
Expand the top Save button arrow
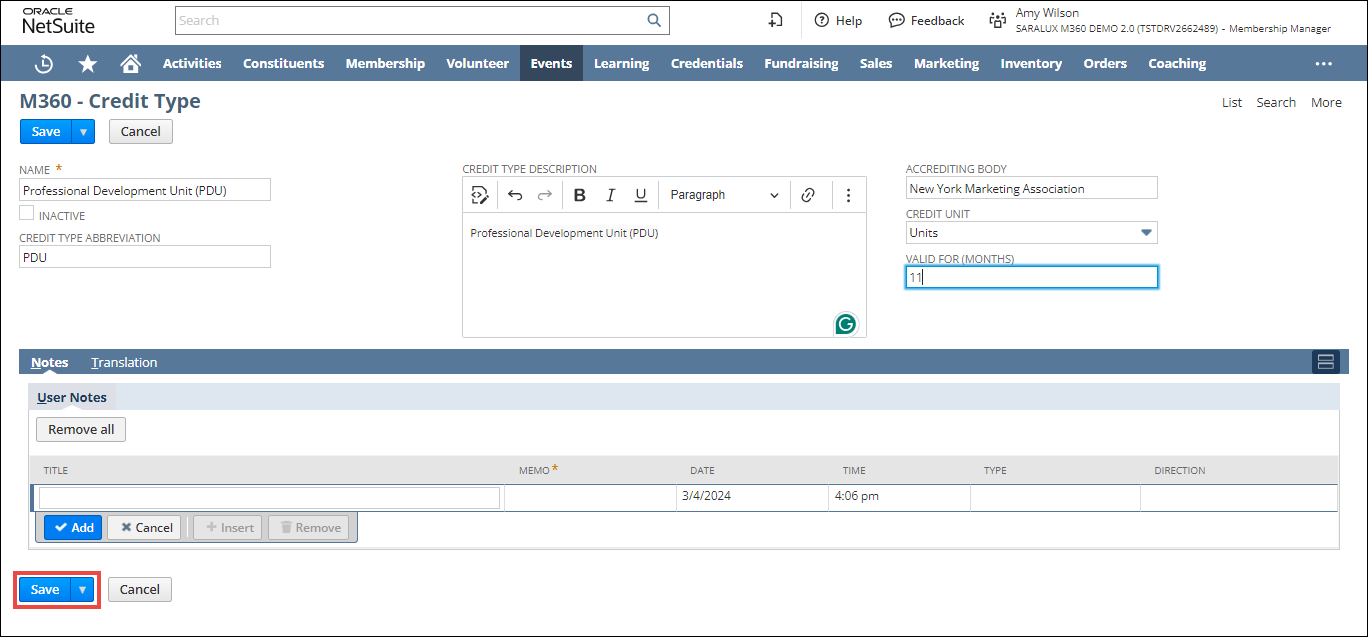(84, 131)
